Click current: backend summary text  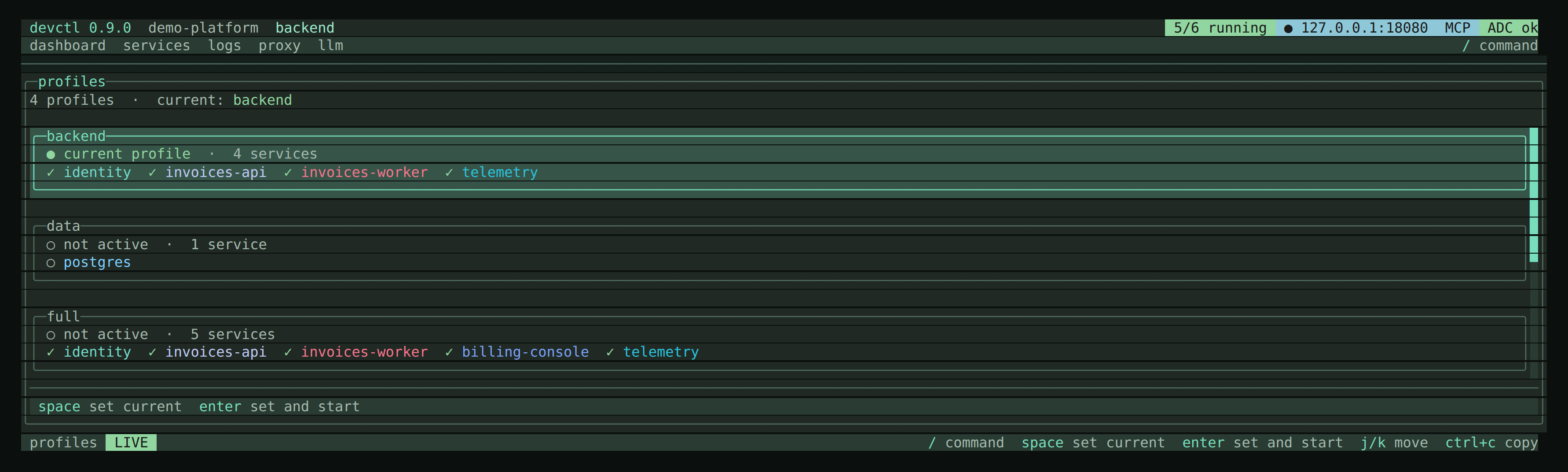pos(225,100)
